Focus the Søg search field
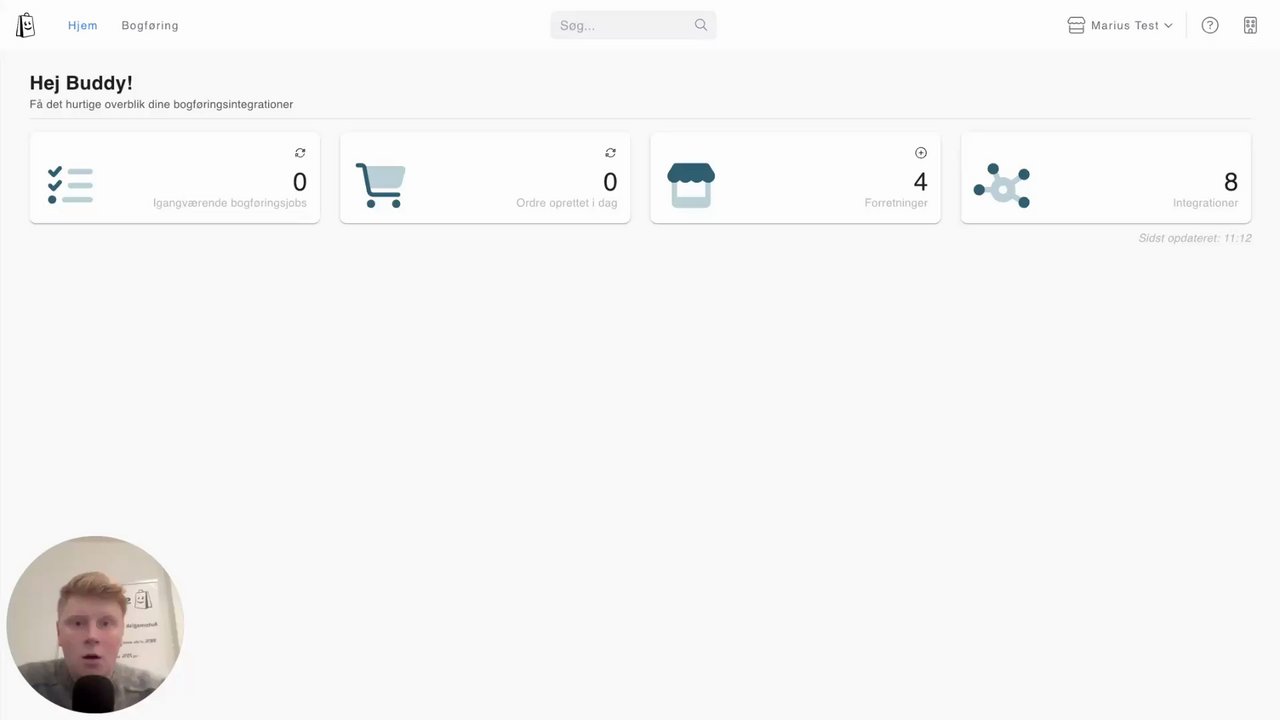1280x720 pixels. click(633, 25)
